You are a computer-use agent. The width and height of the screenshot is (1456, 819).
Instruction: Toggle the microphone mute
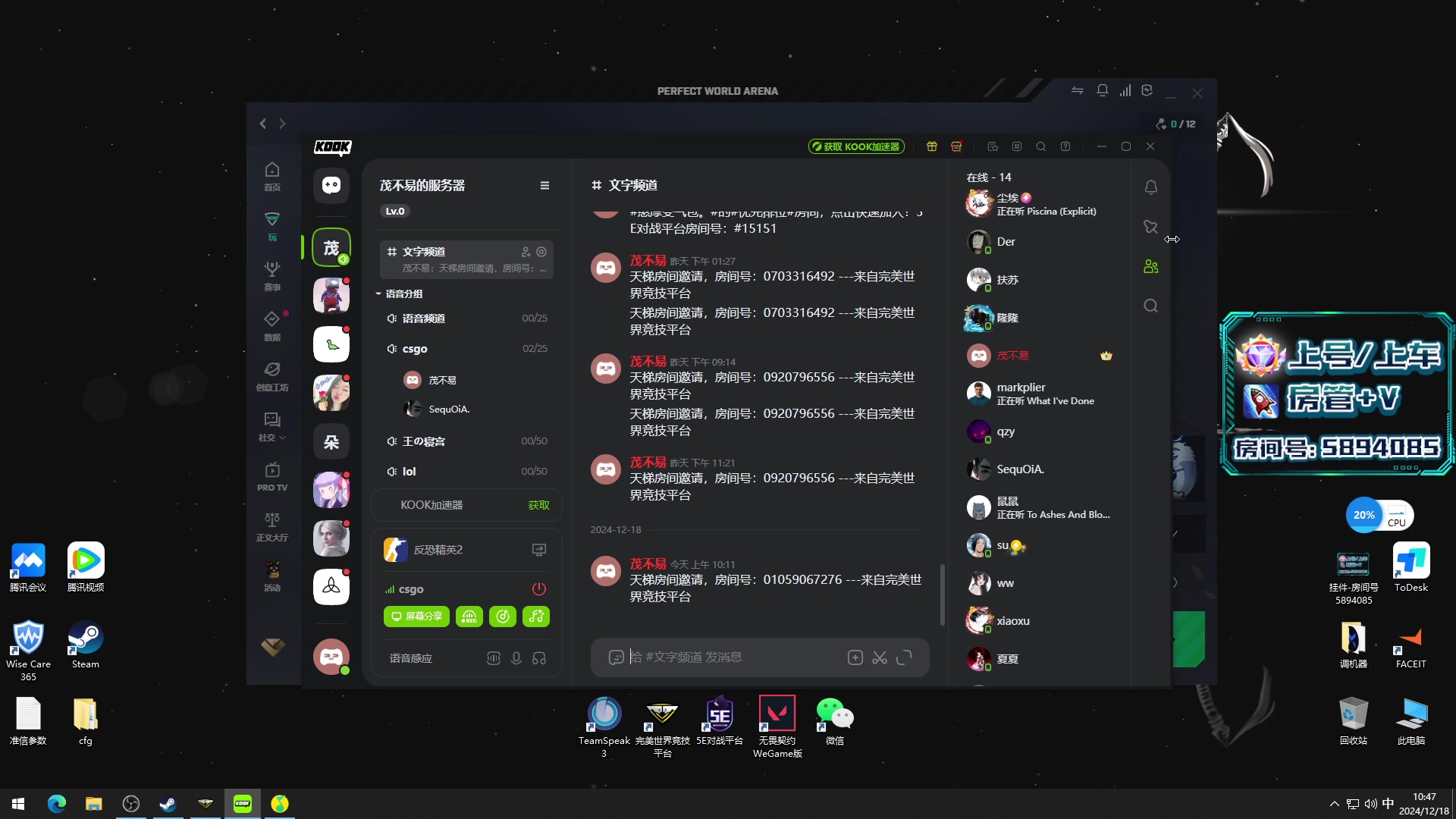(x=516, y=658)
